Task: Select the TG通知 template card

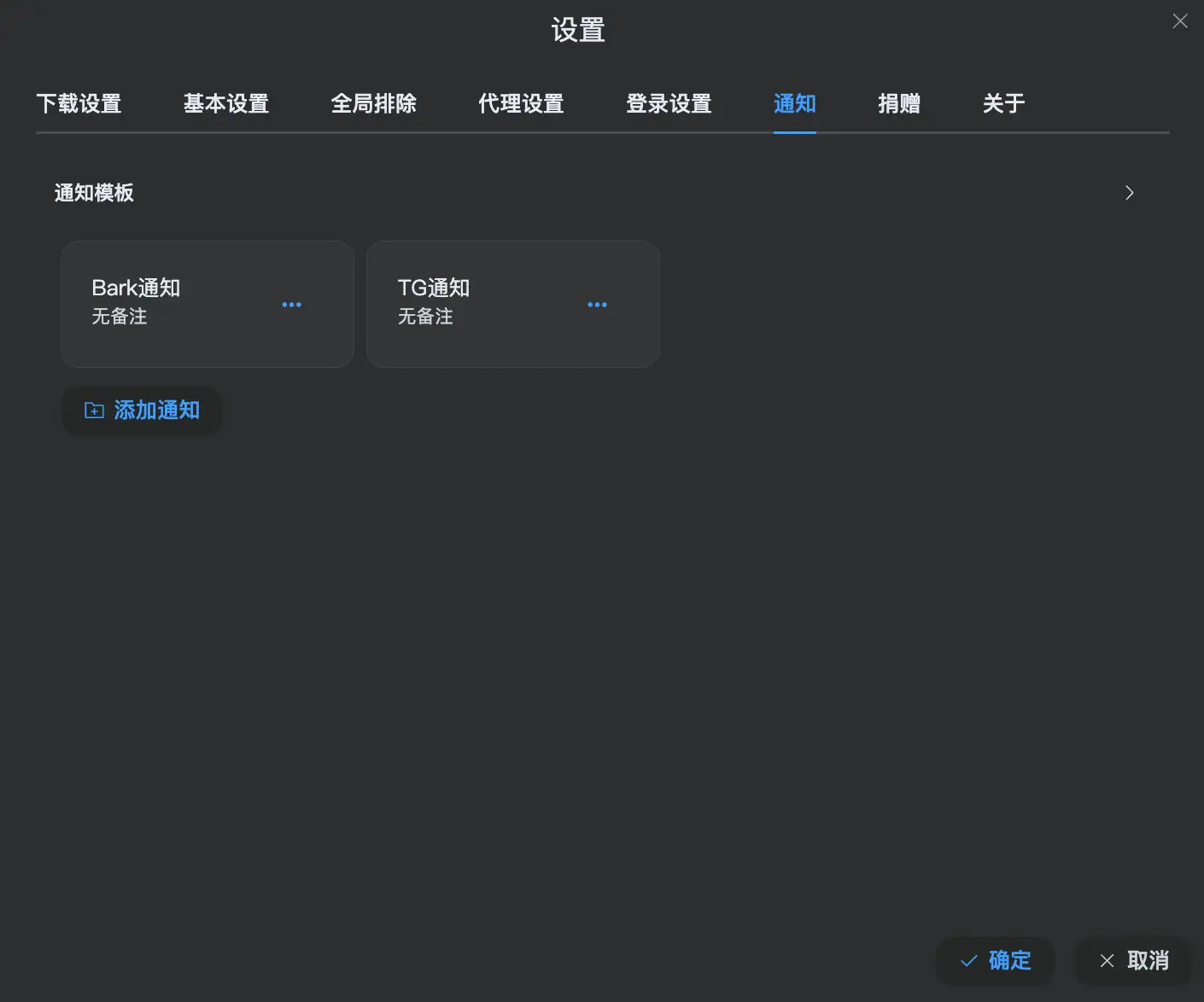Action: (512, 304)
